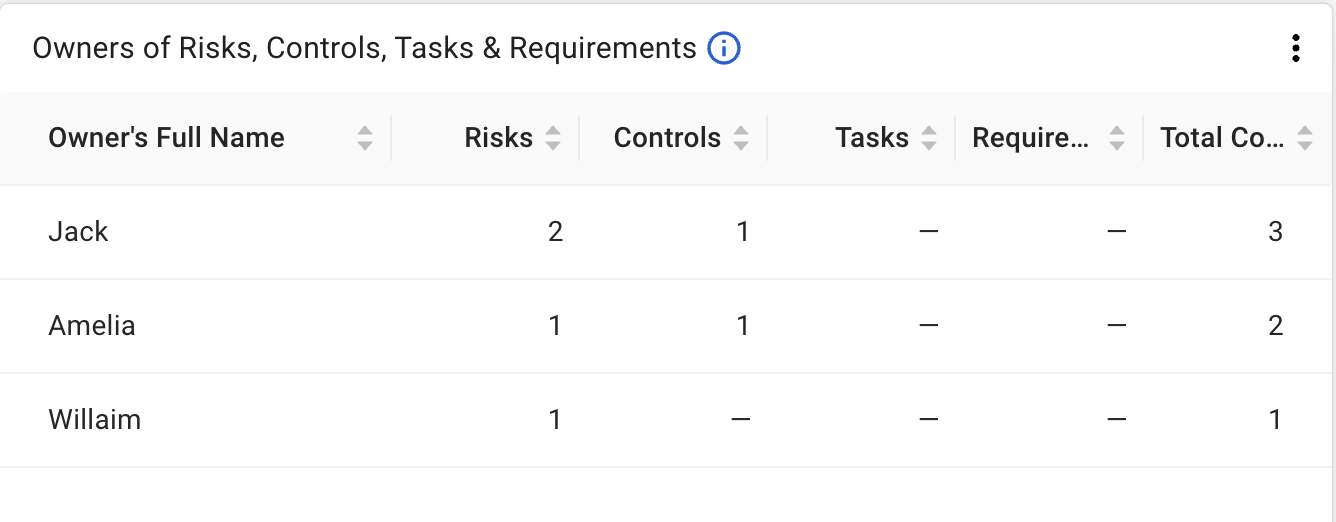
Task: Click Willaim's Risks count value
Action: (555, 420)
